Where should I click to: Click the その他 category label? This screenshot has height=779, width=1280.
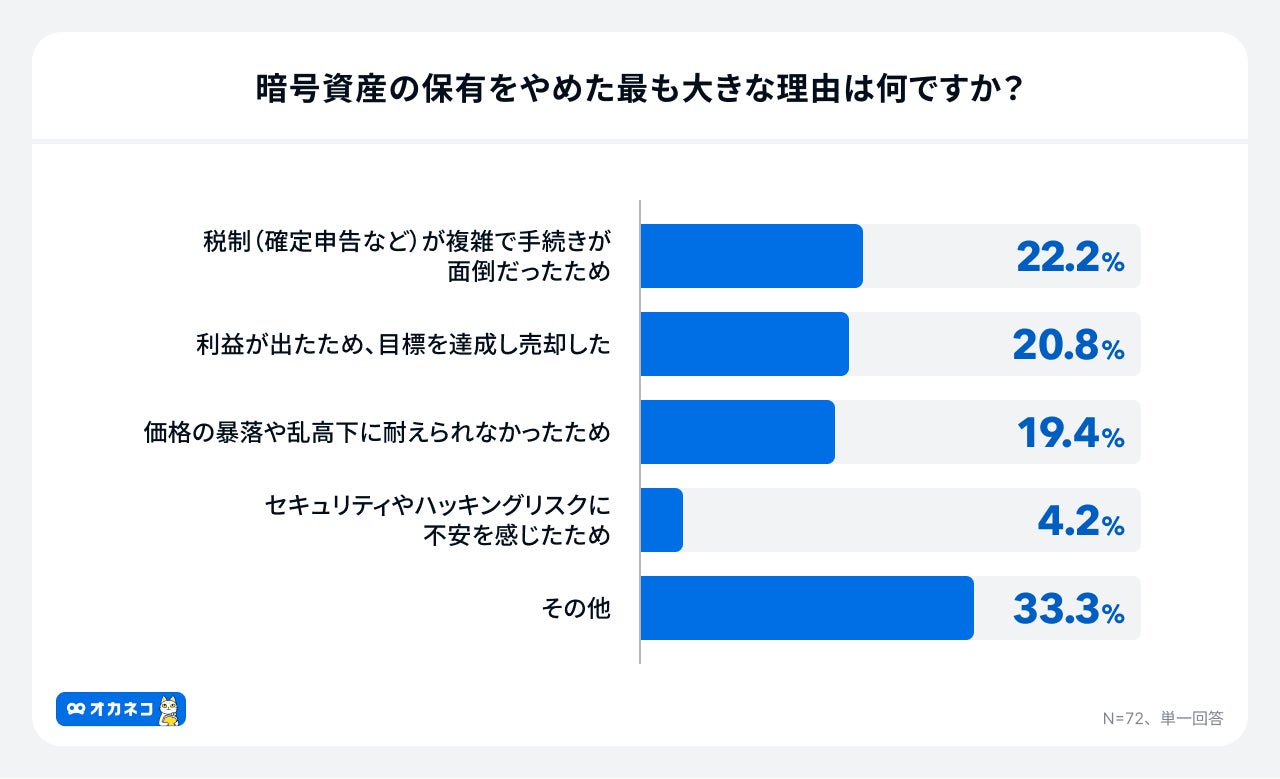point(575,608)
